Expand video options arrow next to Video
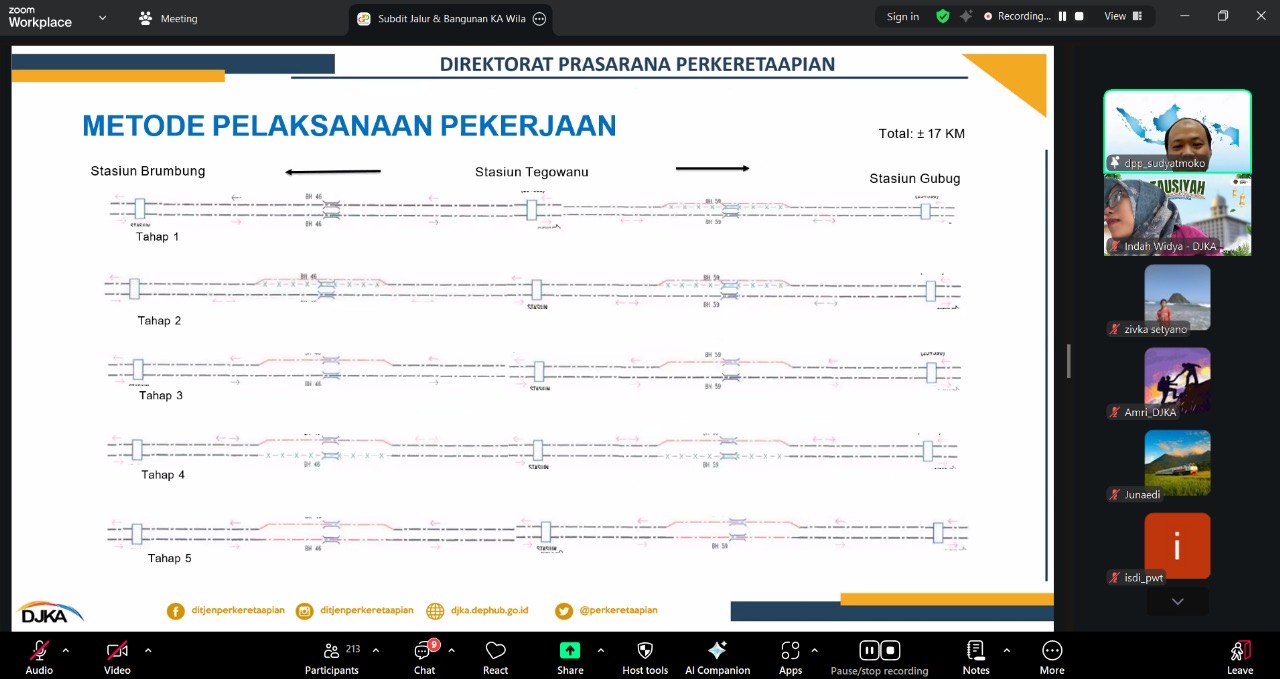 [x=148, y=650]
